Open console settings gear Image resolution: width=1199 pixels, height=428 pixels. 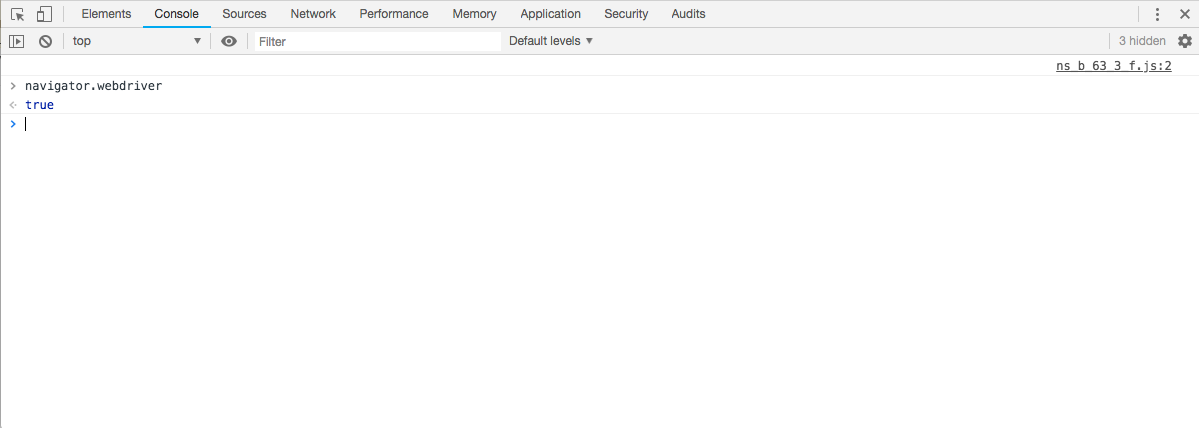[1185, 41]
